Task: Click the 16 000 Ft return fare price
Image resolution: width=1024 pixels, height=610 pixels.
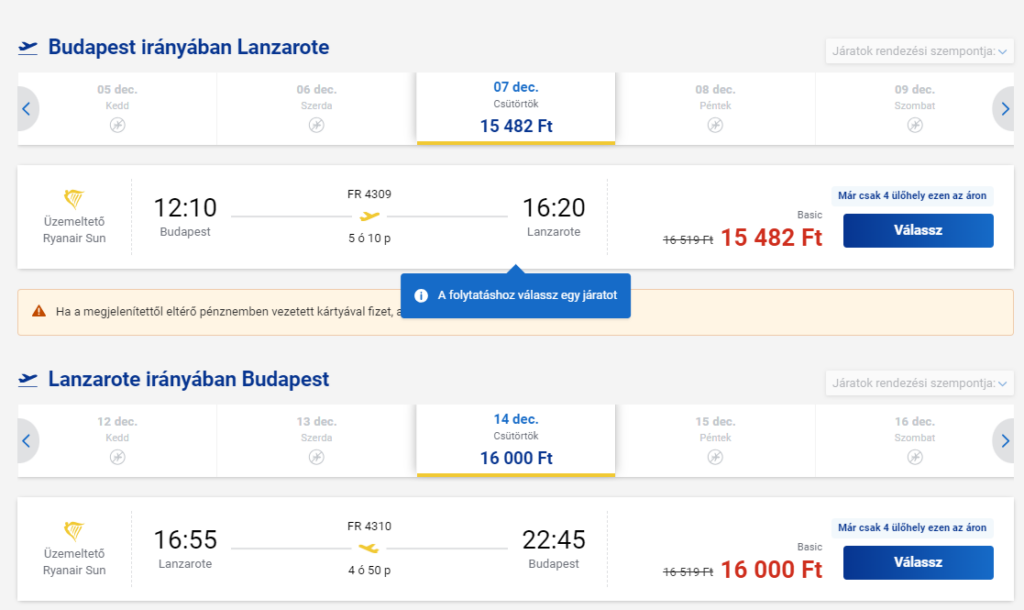Action: pyautogui.click(x=771, y=570)
